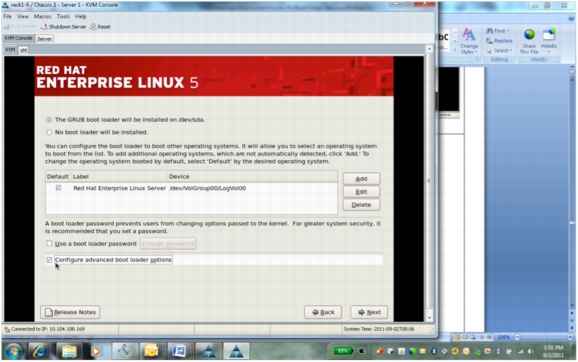The image size is (578, 362).
Task: Click the Shutdown Server toolbar icon
Action: point(44,27)
